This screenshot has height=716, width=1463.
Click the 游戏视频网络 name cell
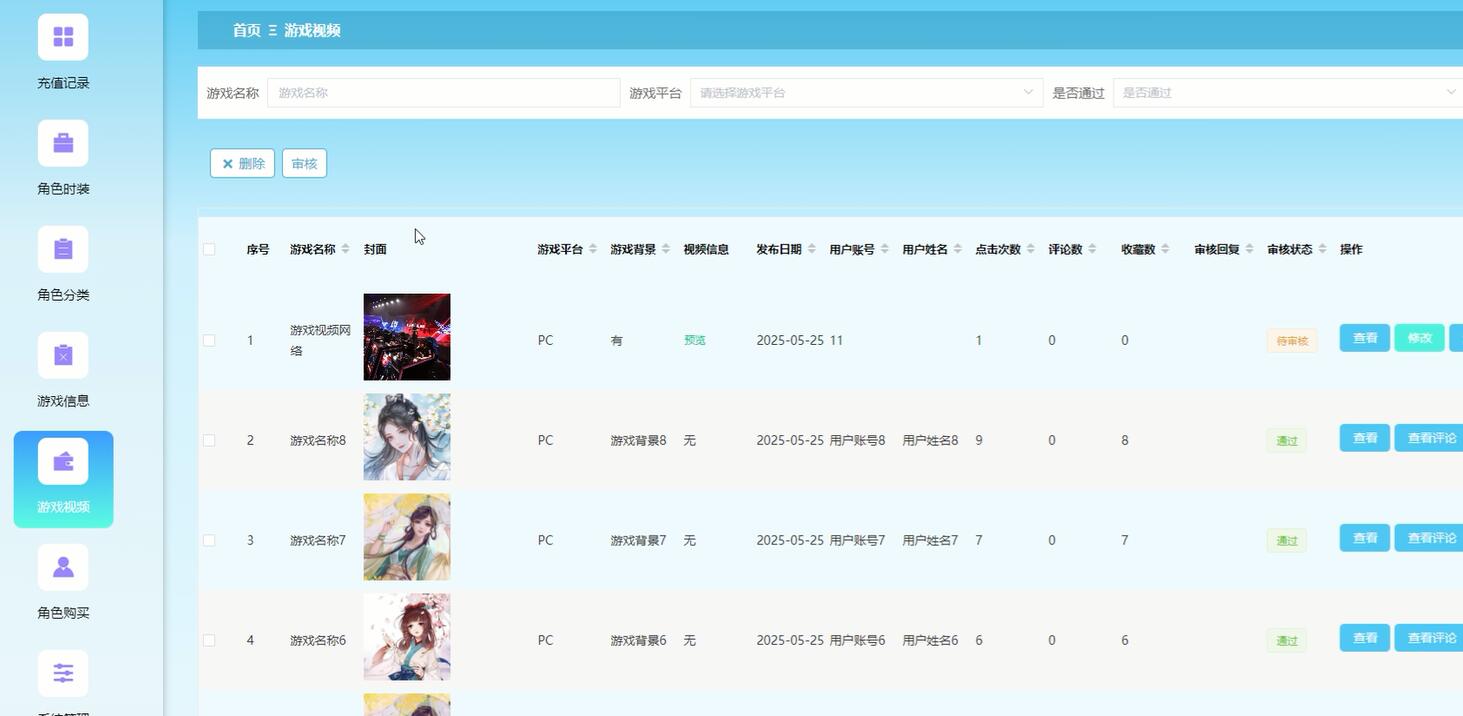320,340
